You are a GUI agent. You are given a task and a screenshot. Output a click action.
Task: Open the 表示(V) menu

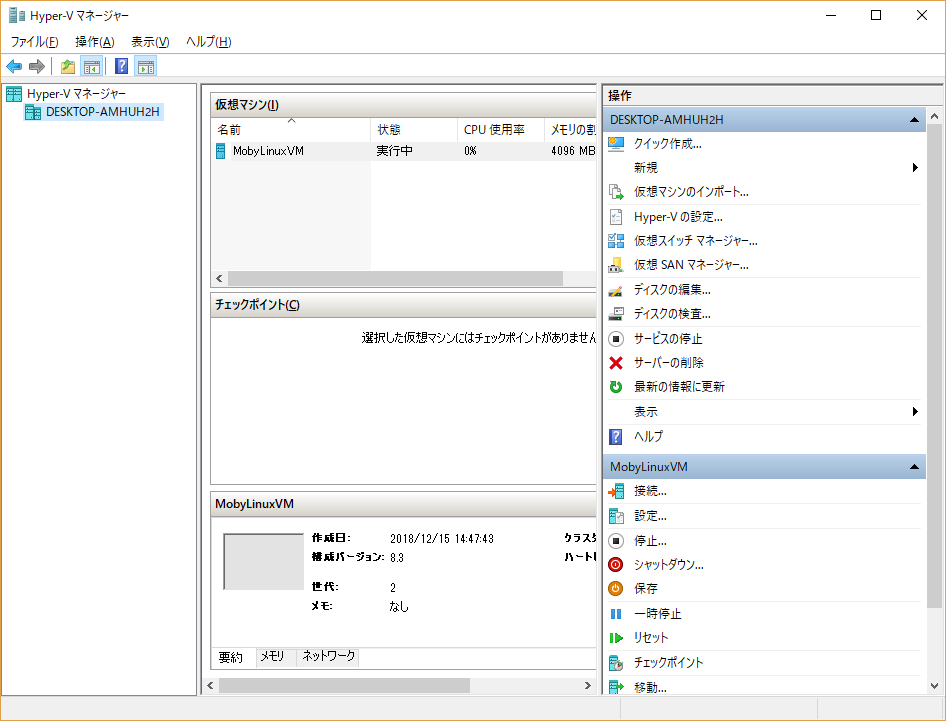[150, 42]
